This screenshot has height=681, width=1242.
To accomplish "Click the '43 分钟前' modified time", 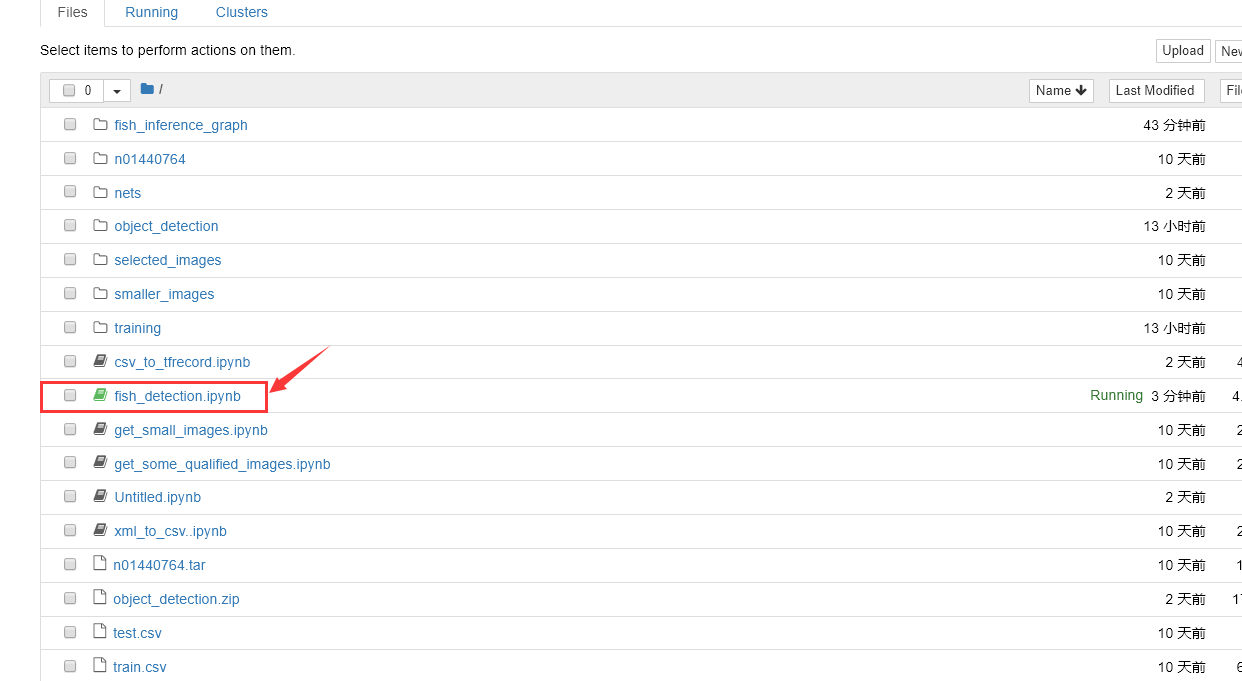I will pos(1174,125).
